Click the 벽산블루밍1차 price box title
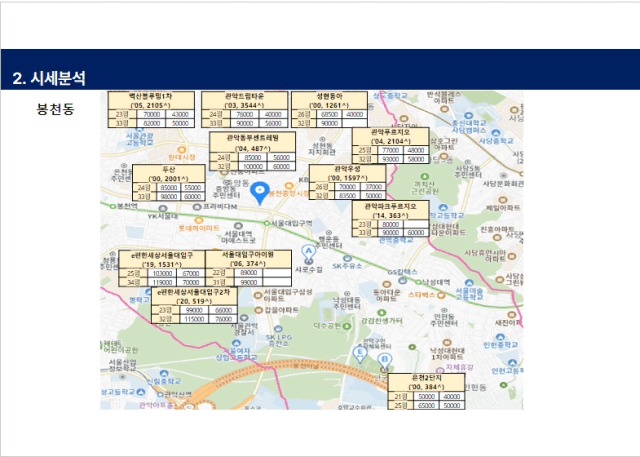Viewport: 640px width, 457px height. pos(151,96)
